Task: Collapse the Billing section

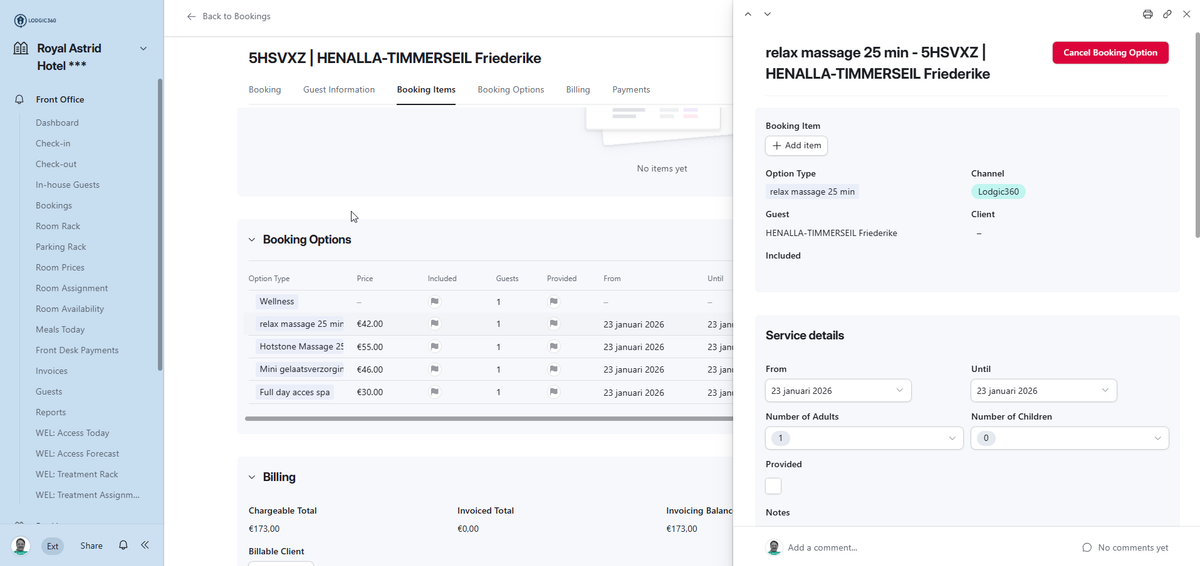Action: pyautogui.click(x=252, y=477)
